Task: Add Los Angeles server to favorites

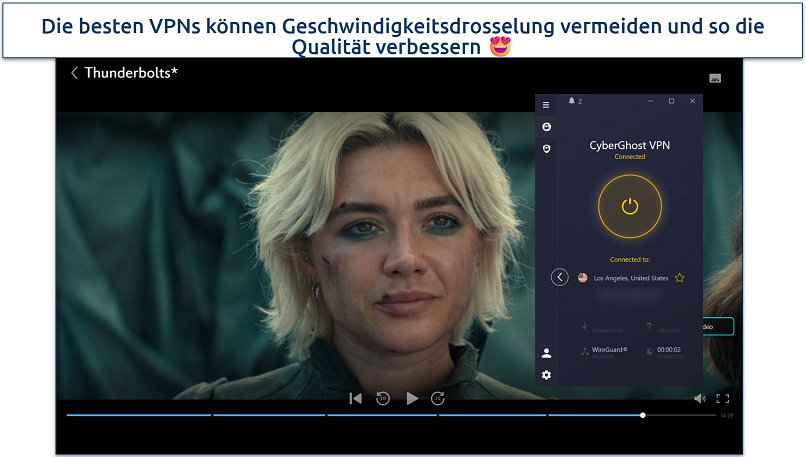Action: tap(680, 278)
